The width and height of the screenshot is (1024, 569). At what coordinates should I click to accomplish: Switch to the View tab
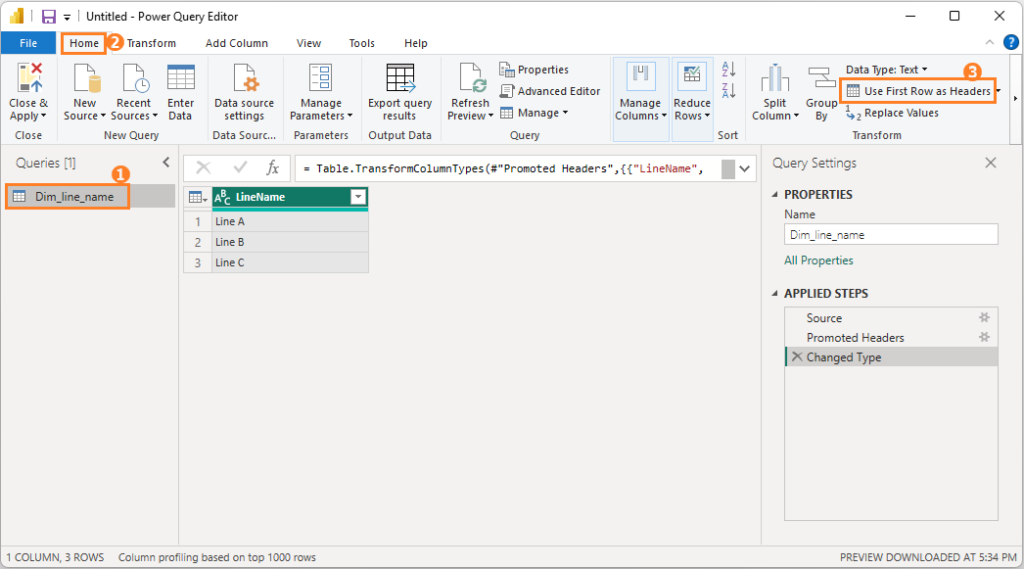(308, 43)
